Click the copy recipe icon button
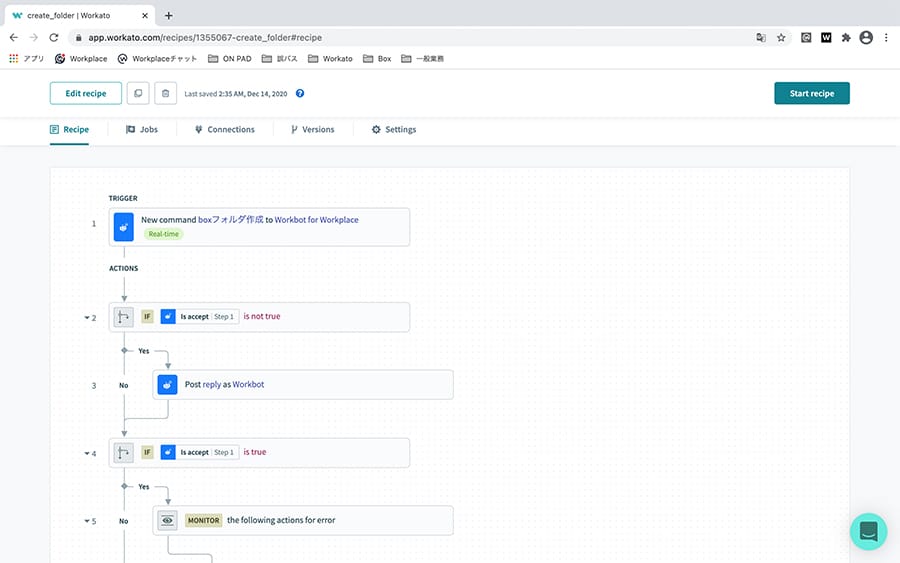The height and width of the screenshot is (563, 900). [x=138, y=93]
